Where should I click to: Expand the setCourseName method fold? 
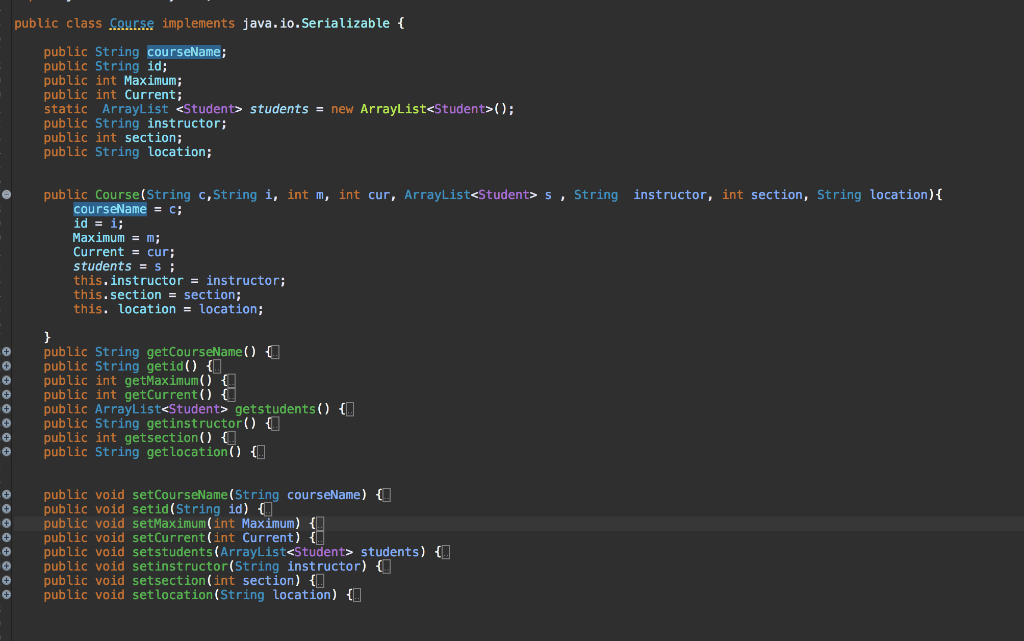point(6,494)
